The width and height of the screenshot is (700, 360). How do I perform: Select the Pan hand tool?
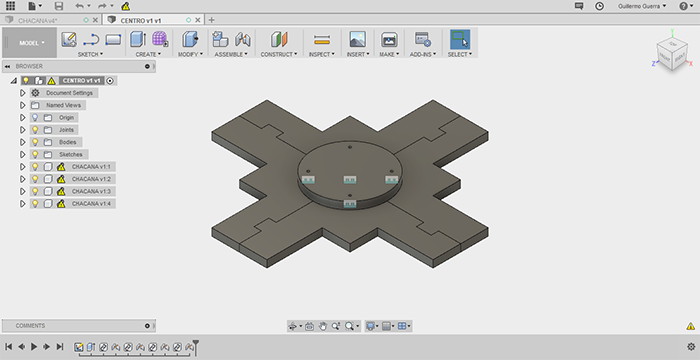pyautogui.click(x=322, y=326)
